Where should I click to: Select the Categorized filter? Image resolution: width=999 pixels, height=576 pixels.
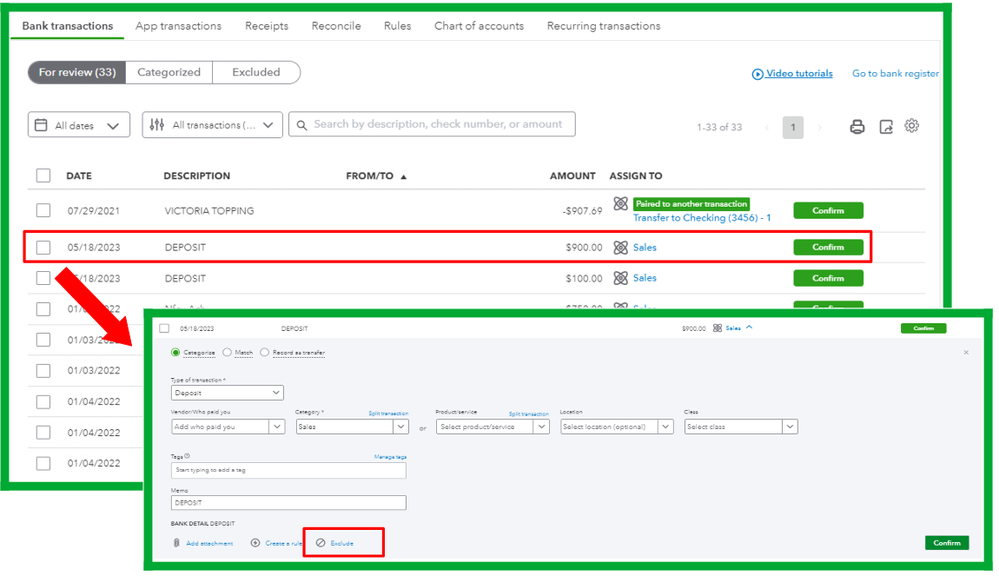click(x=169, y=73)
